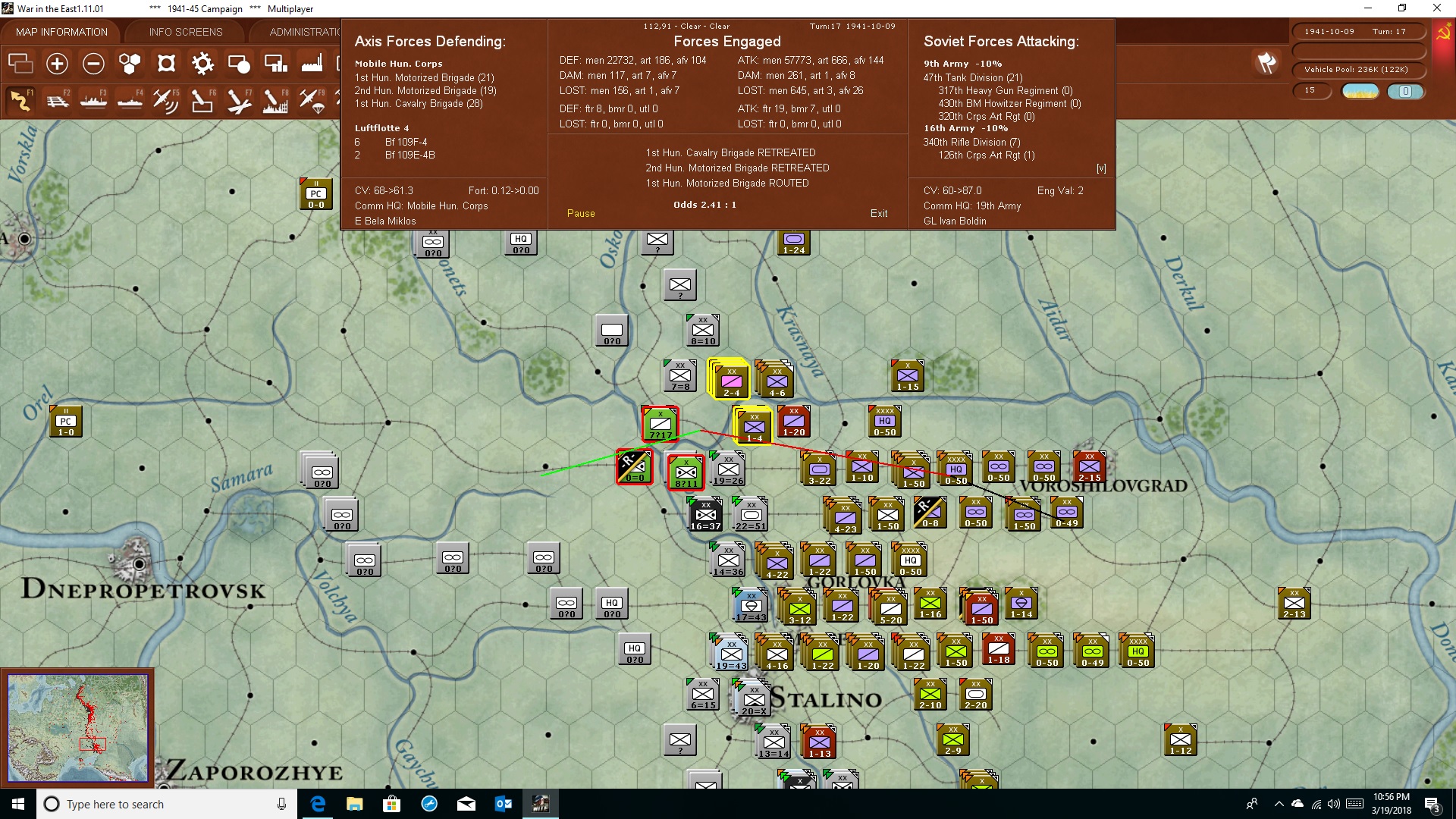This screenshot has height=819, width=1456.
Task: Click the 1-15 Soviet counter
Action: click(907, 376)
